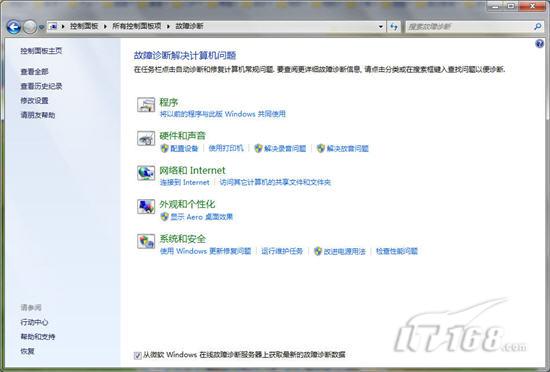Click the 运行维护任务 link
Image resolution: width=550 pixels, height=372 pixels.
[282, 251]
